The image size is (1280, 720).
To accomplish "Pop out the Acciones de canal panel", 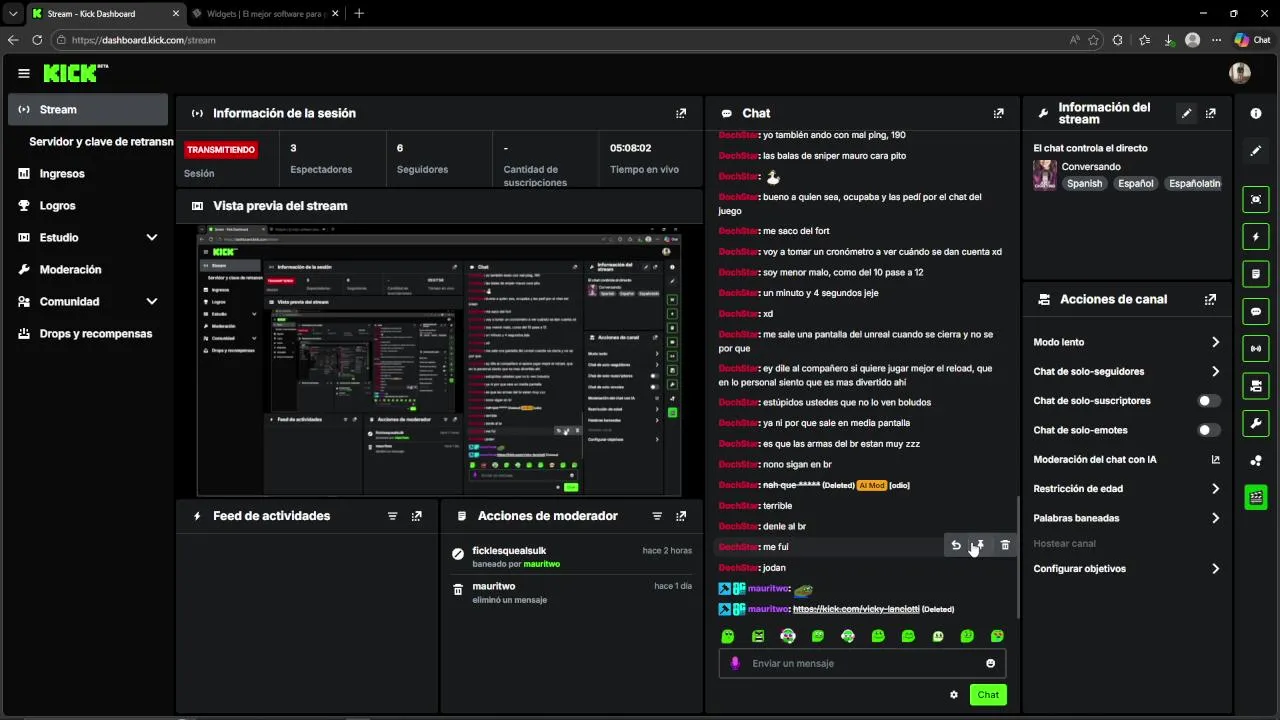I will coord(1211,299).
